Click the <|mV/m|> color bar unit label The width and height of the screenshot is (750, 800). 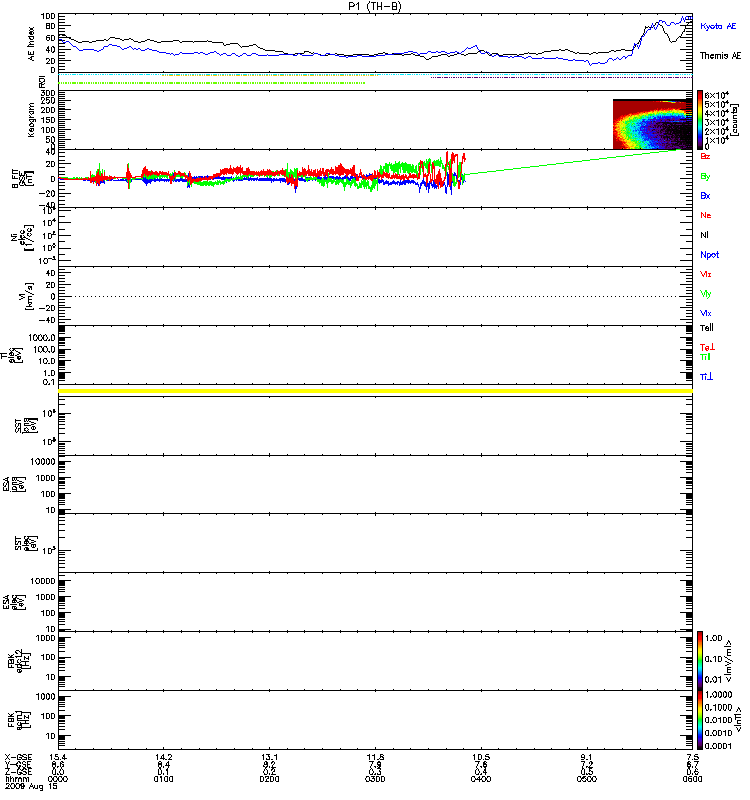pyautogui.click(x=729, y=661)
